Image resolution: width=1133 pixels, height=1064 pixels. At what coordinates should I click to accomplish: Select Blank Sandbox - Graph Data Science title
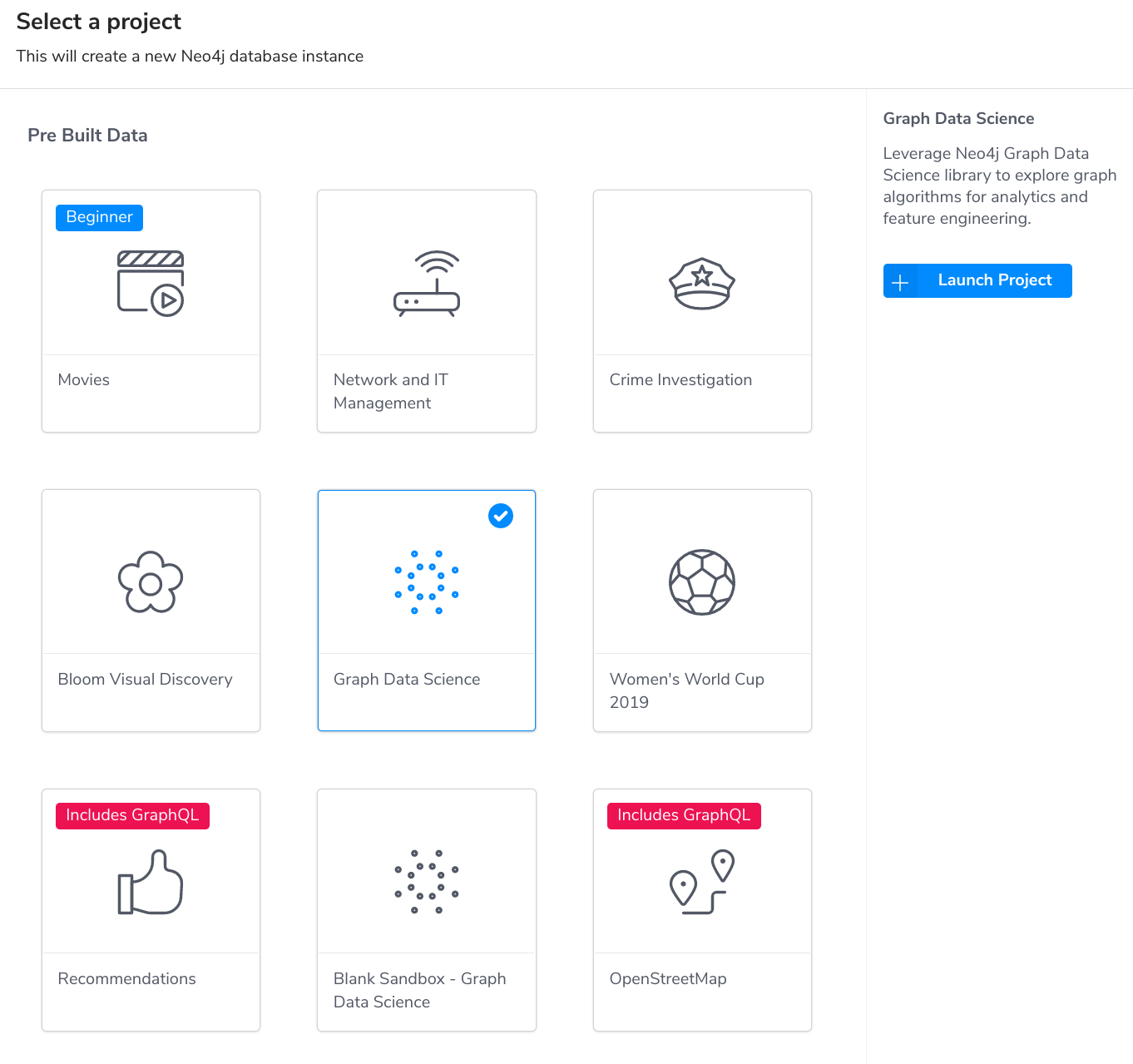pyautogui.click(x=419, y=990)
